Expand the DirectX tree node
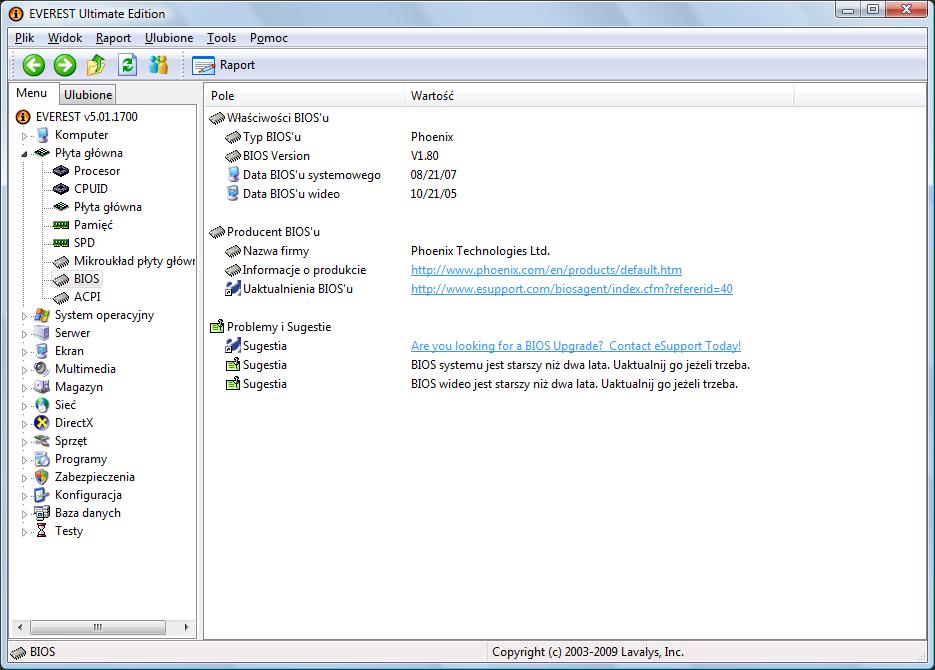 24,424
